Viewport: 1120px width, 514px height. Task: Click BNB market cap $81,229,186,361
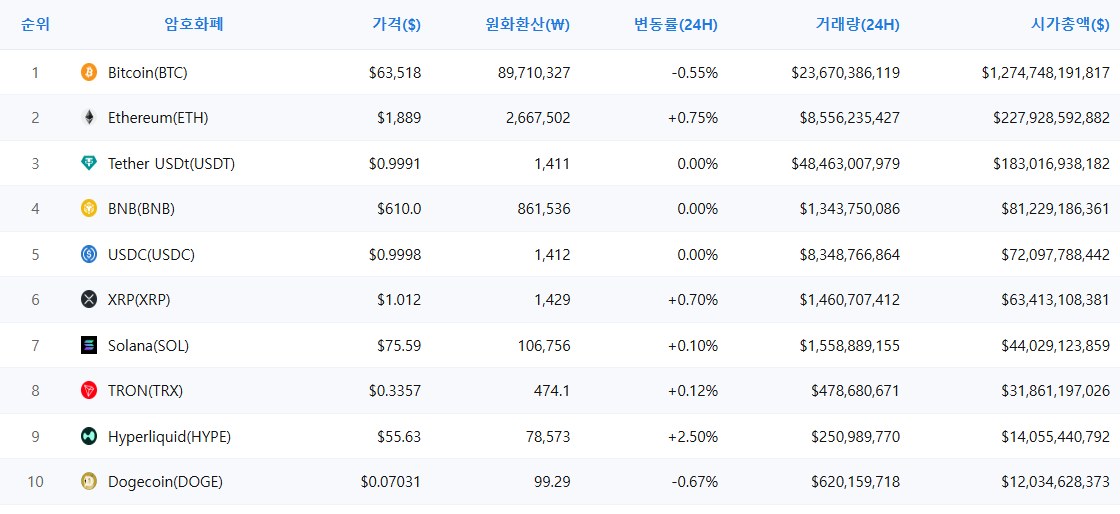[1056, 209]
